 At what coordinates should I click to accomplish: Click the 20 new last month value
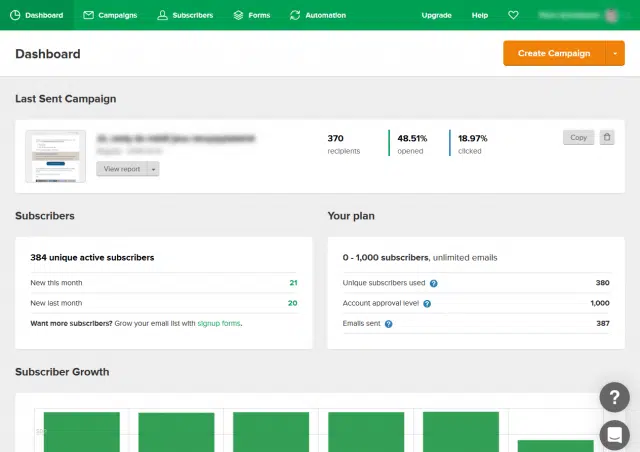pos(293,303)
